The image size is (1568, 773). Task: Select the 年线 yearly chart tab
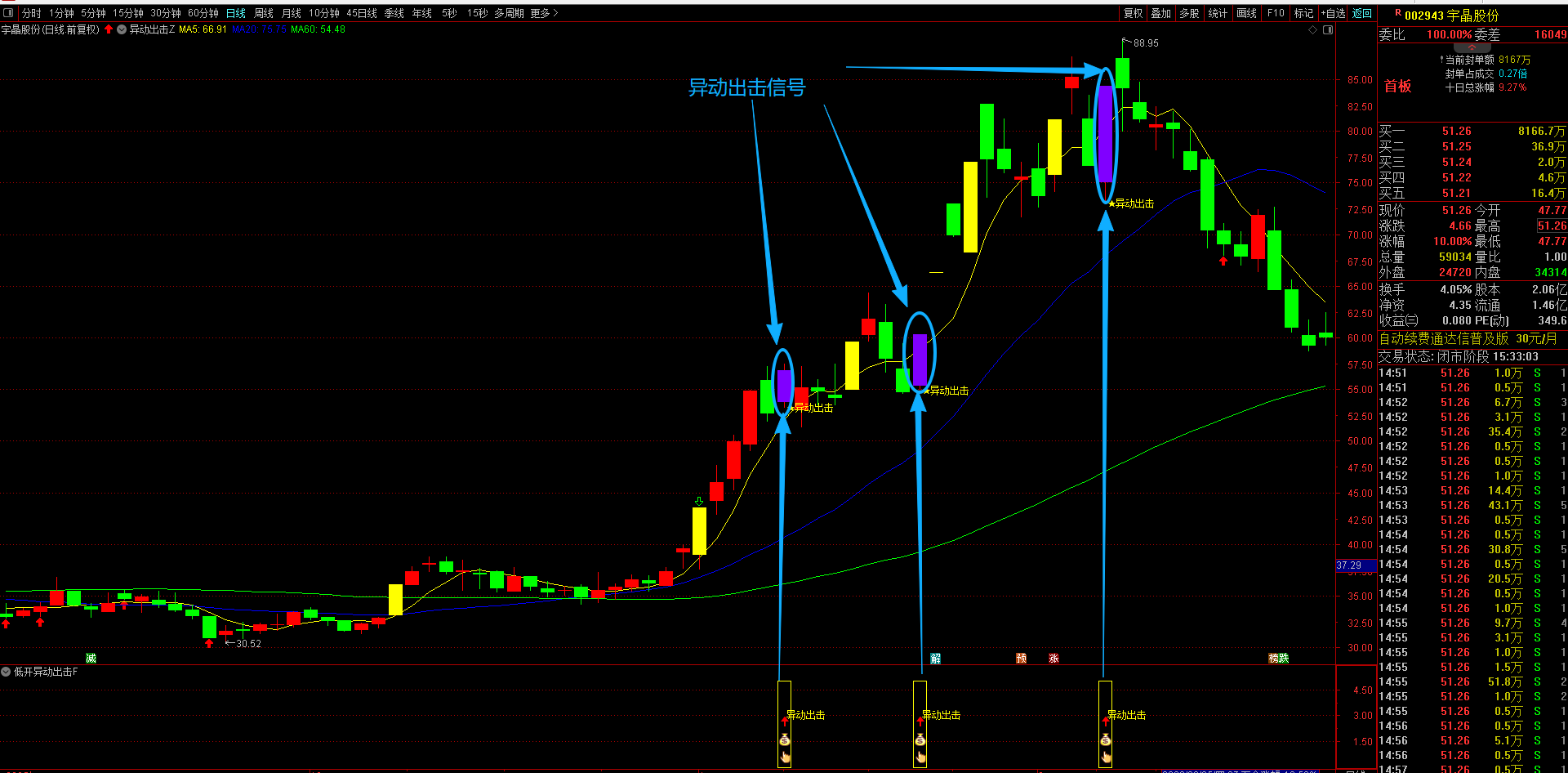pos(422,13)
